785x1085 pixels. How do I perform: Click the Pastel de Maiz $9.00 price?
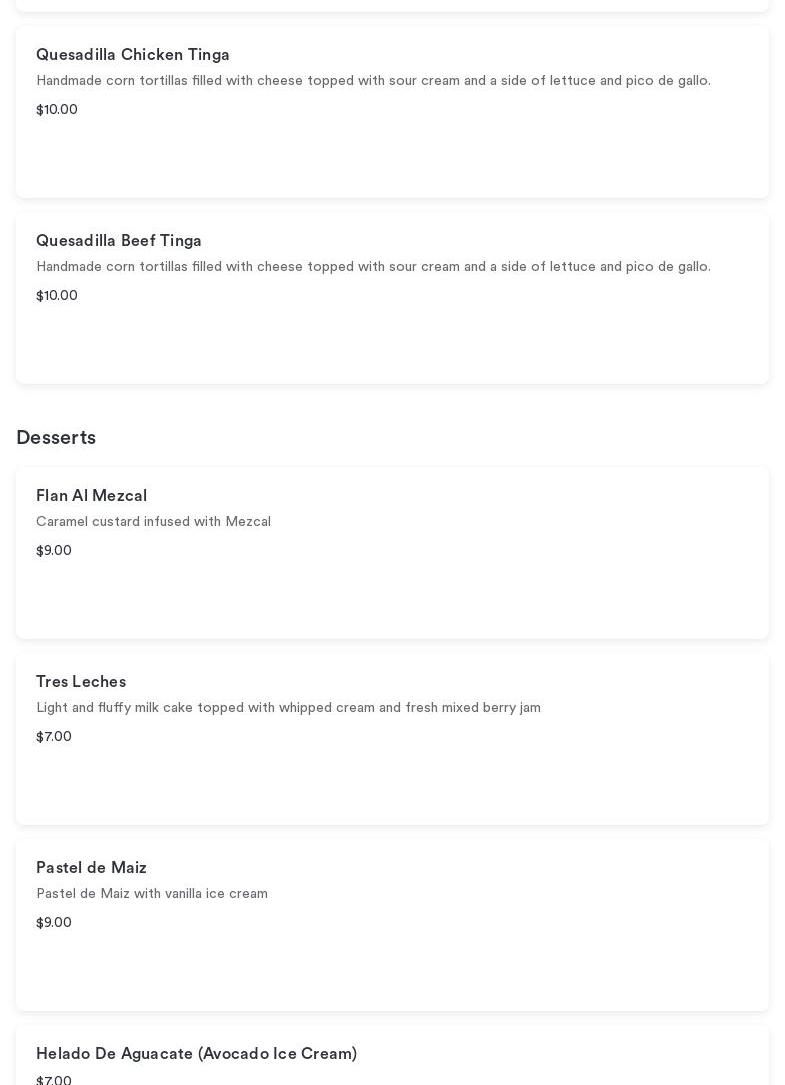(54, 923)
